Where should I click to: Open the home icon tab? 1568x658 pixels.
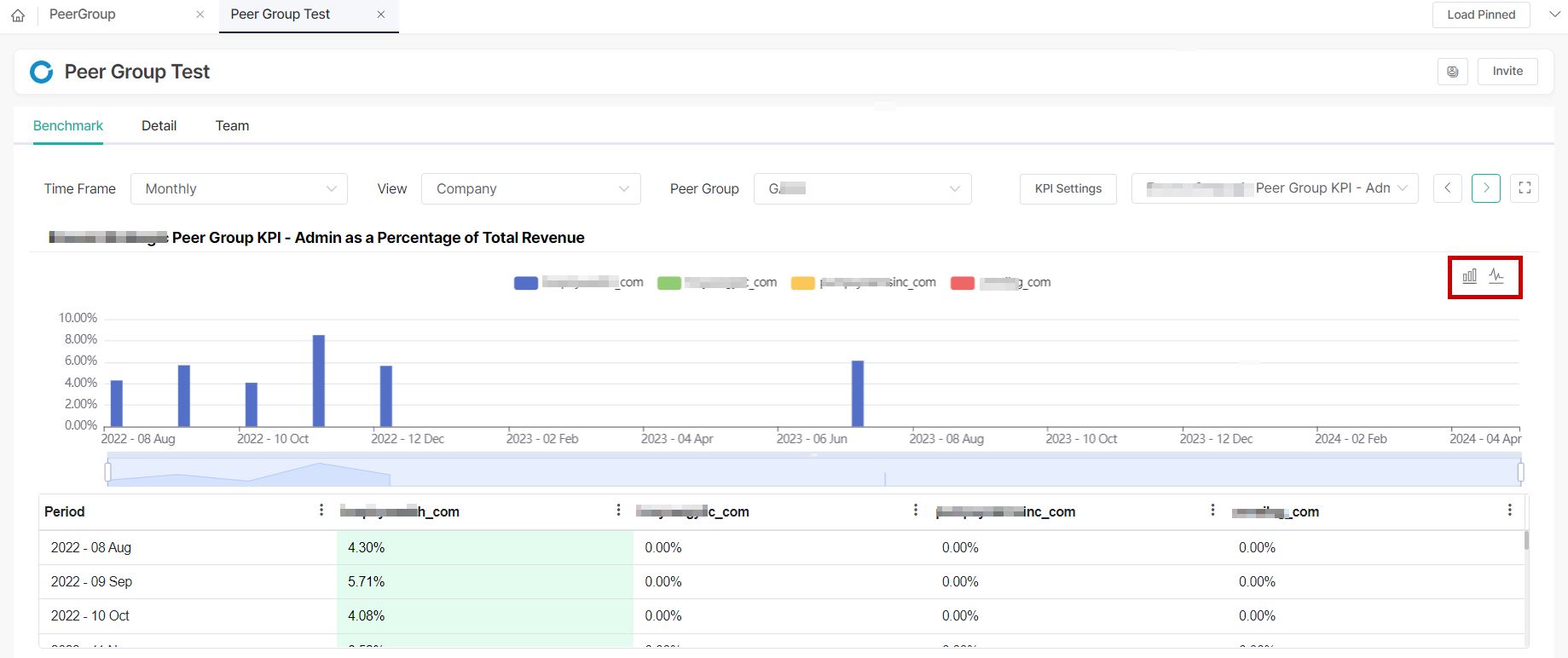click(18, 15)
